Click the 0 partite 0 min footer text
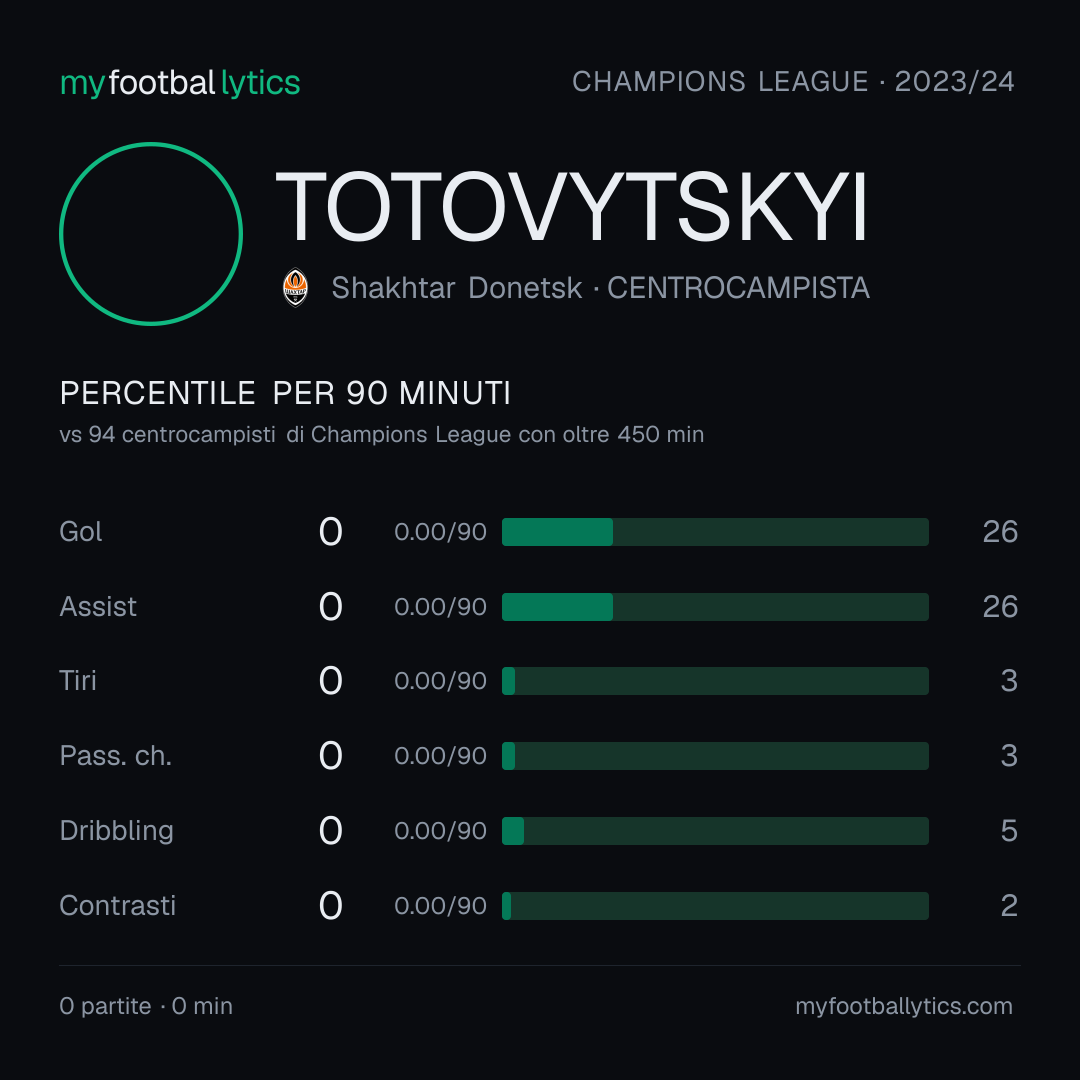This screenshot has width=1080, height=1080. [146, 1006]
